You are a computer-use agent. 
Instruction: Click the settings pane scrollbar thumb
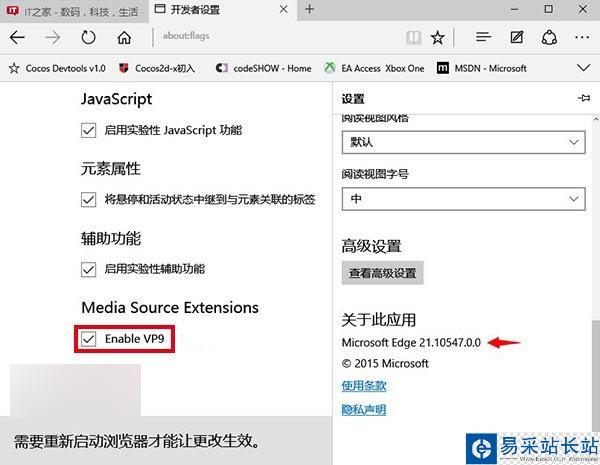pyautogui.click(x=596, y=375)
